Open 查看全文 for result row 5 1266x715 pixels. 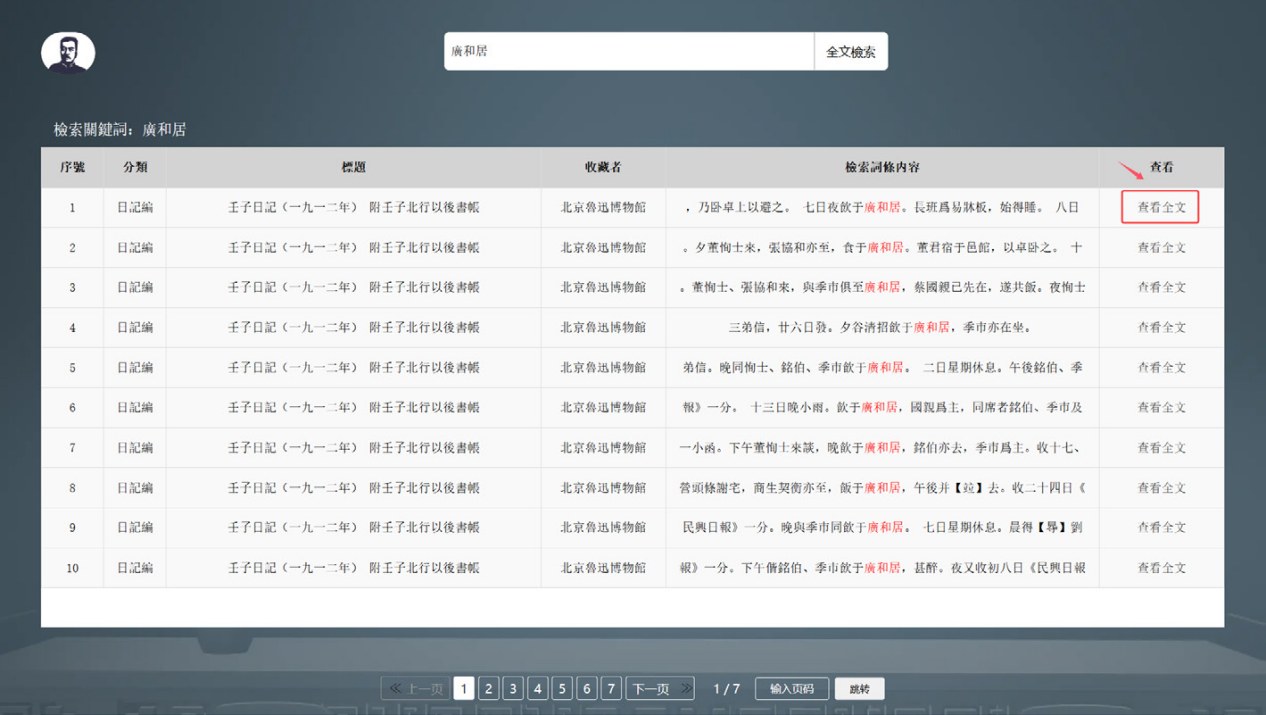pyautogui.click(x=1161, y=368)
